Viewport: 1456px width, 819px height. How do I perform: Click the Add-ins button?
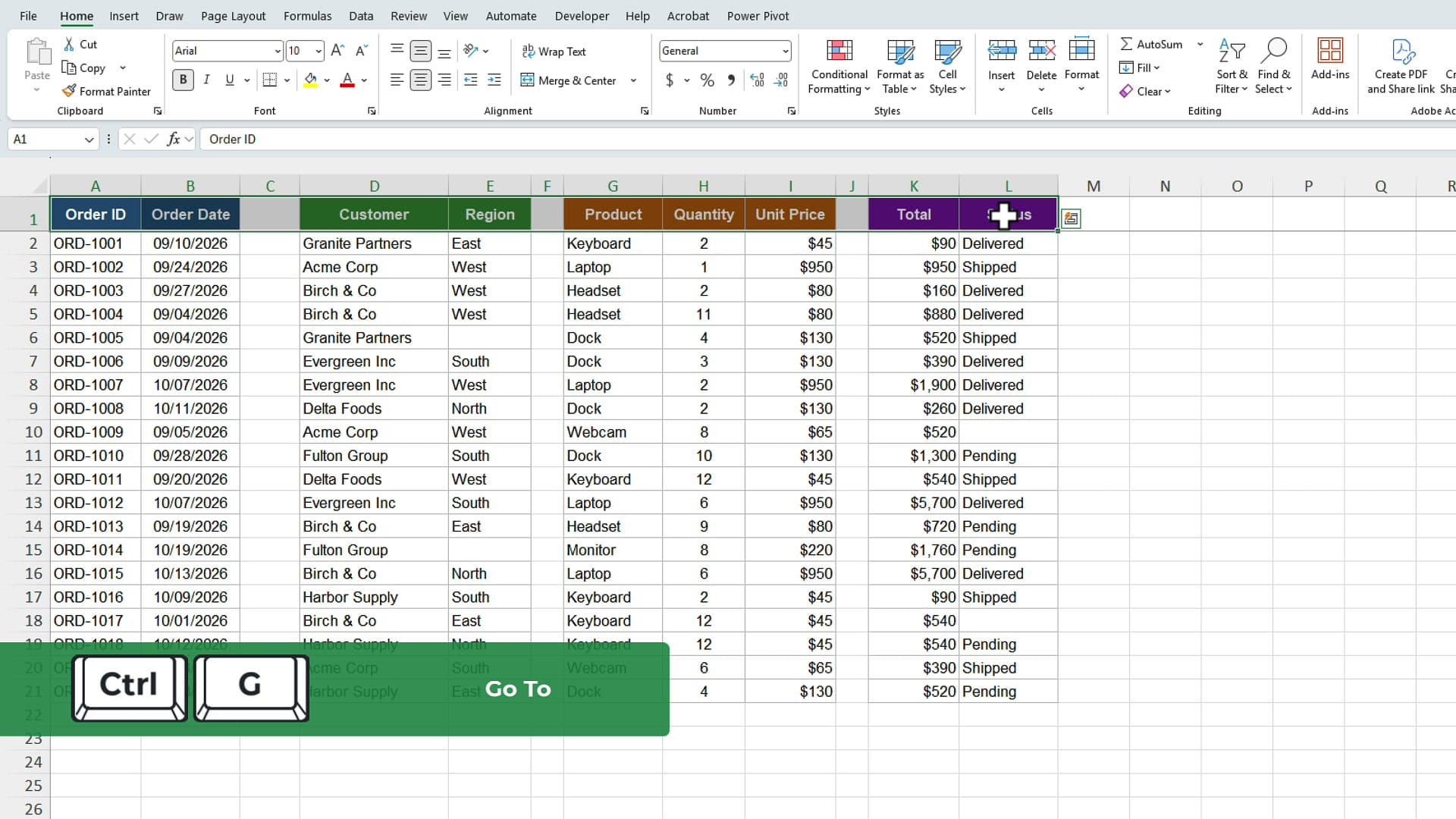[1330, 59]
